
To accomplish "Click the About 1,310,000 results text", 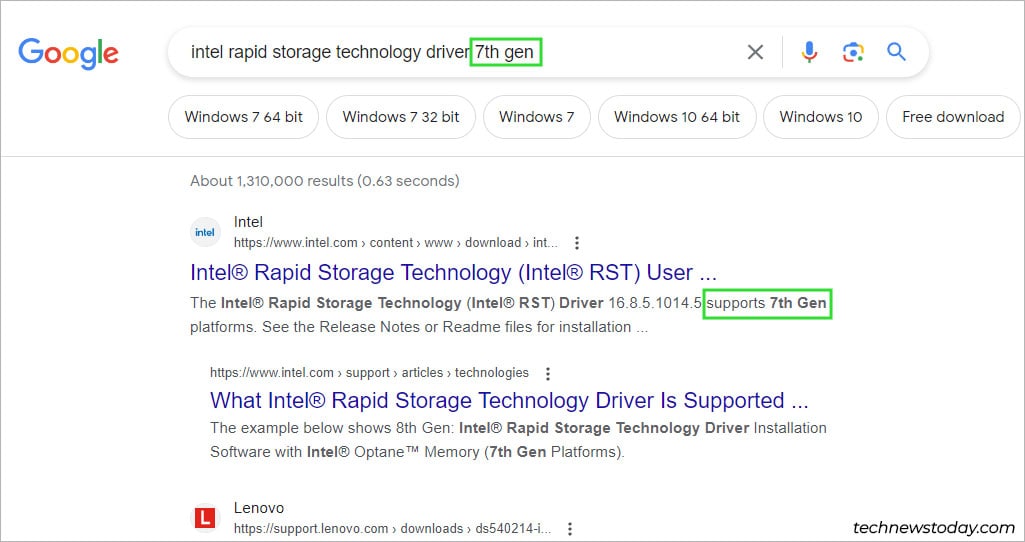I will tap(325, 180).
